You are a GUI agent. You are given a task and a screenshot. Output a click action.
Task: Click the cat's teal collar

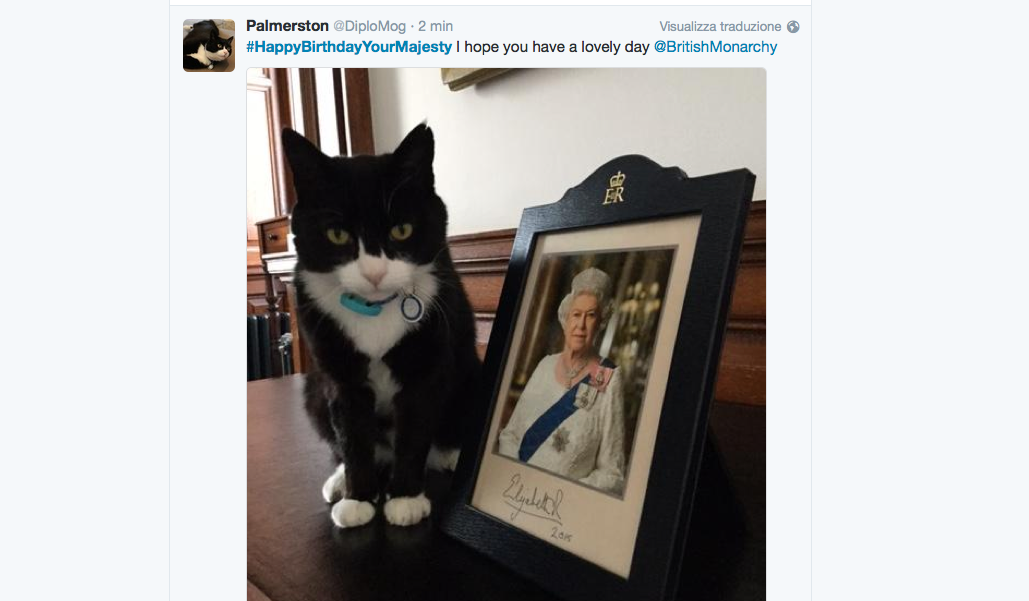tap(363, 304)
